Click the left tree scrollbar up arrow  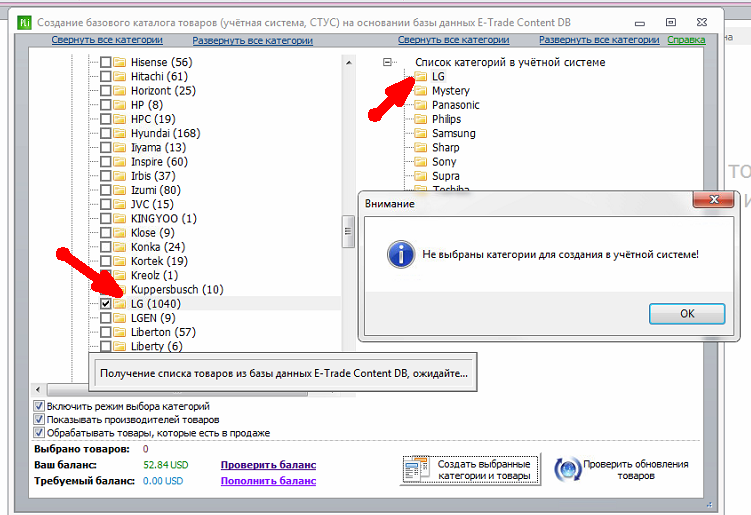pos(349,62)
